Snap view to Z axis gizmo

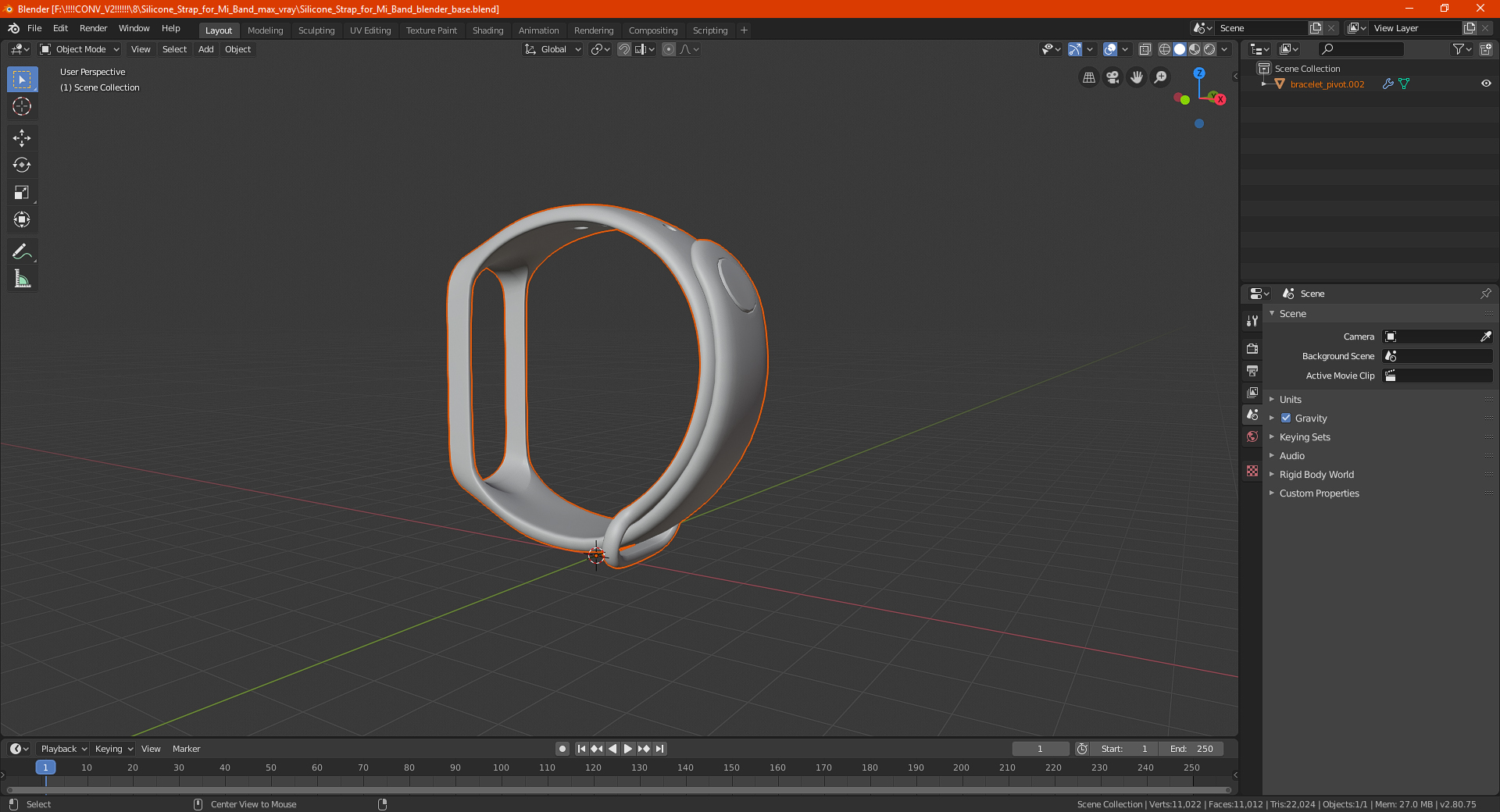point(1199,73)
